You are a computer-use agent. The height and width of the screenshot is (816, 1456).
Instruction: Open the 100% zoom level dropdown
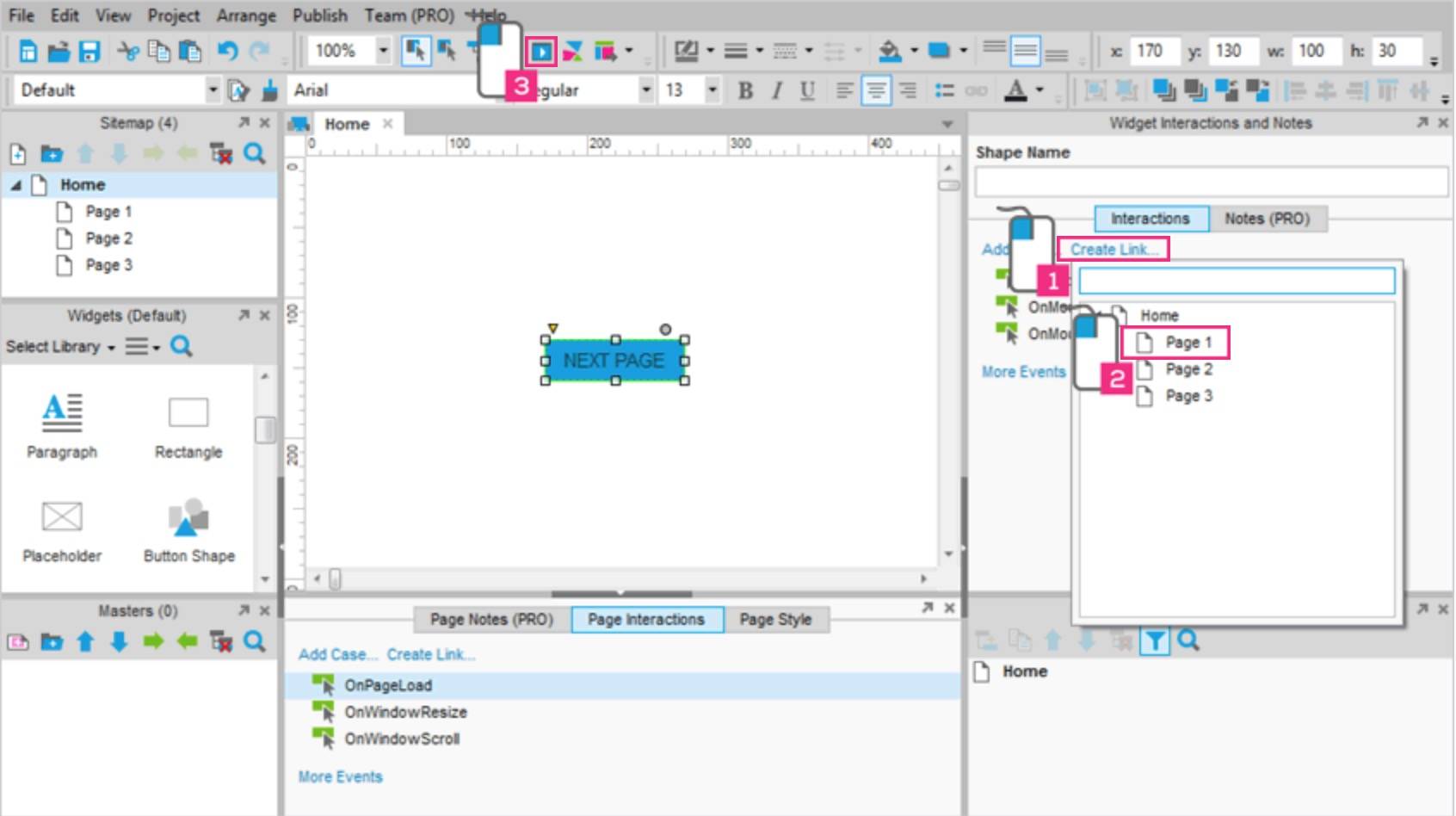383,51
